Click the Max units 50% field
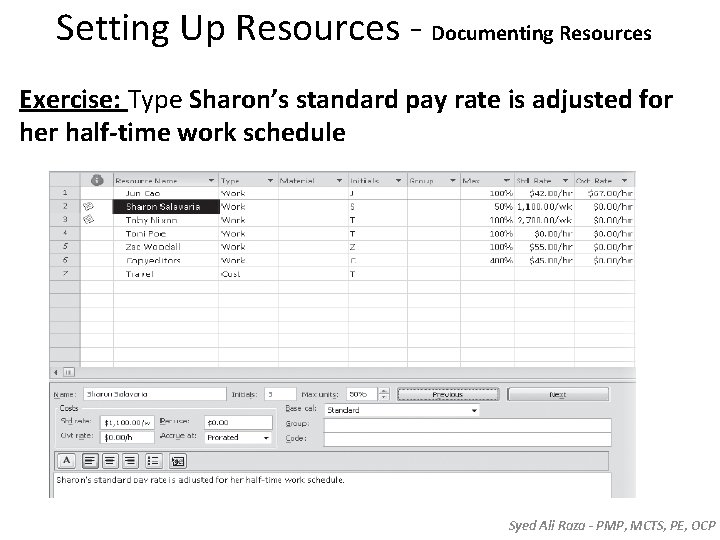This screenshot has height=540, width=720. point(361,394)
